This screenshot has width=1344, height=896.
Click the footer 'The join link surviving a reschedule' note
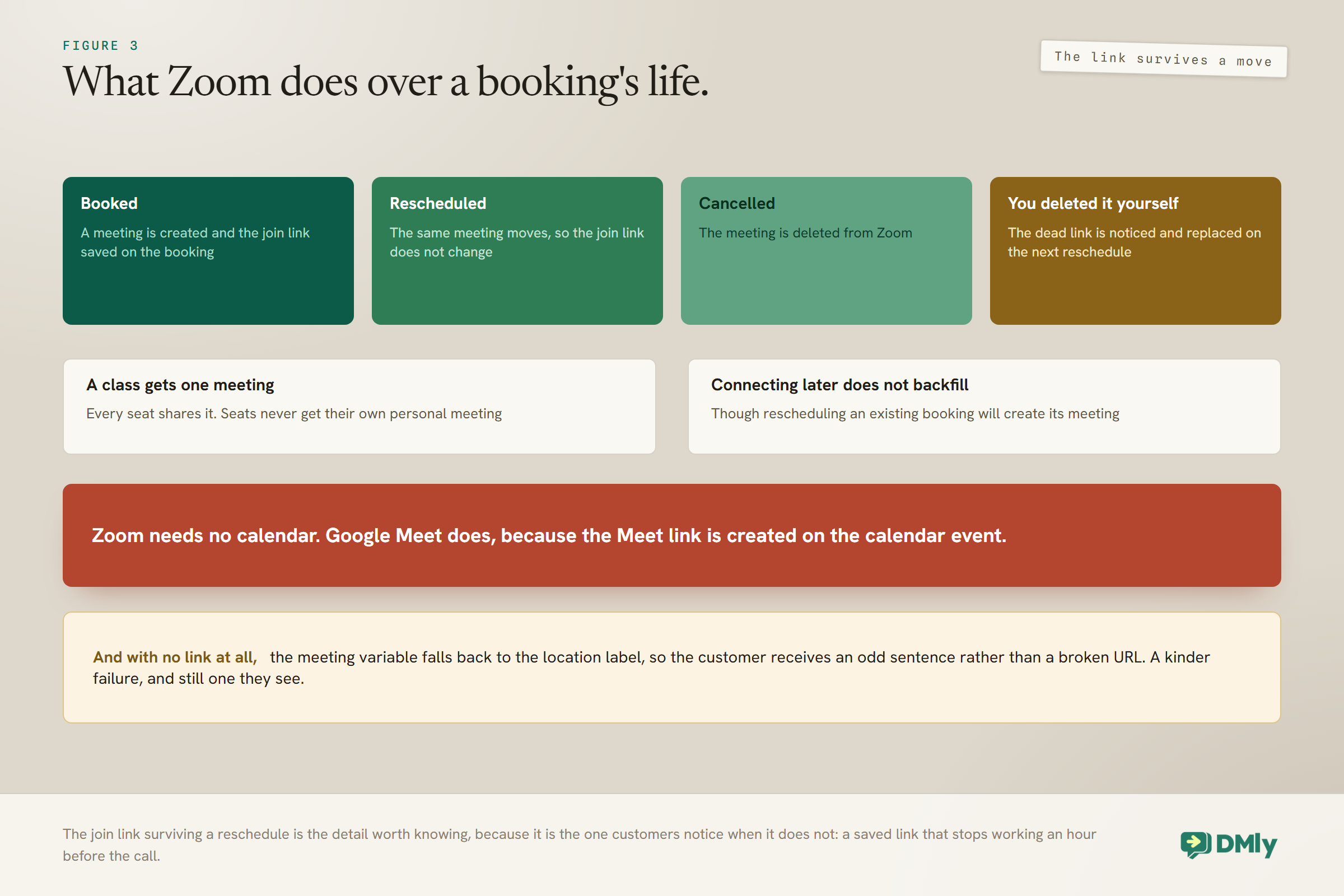click(580, 845)
